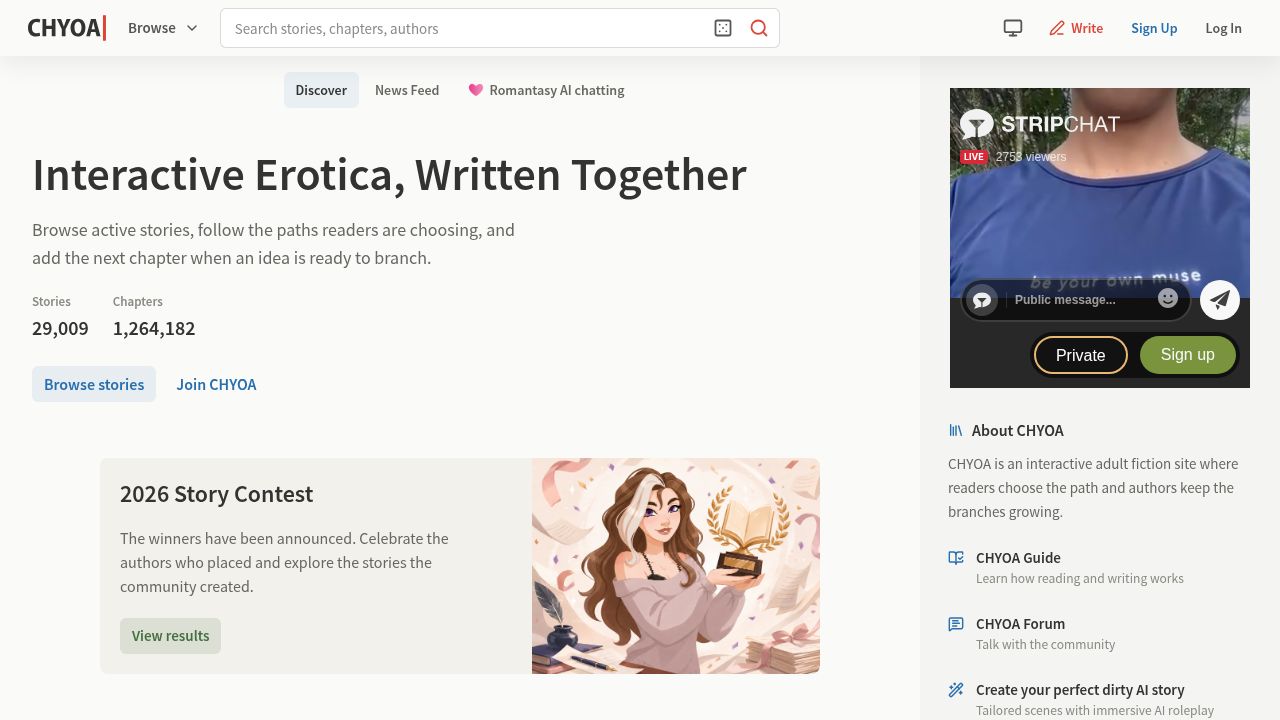Click the Stripchat logo in the ad
This screenshot has width=1280, height=720.
click(x=1040, y=124)
